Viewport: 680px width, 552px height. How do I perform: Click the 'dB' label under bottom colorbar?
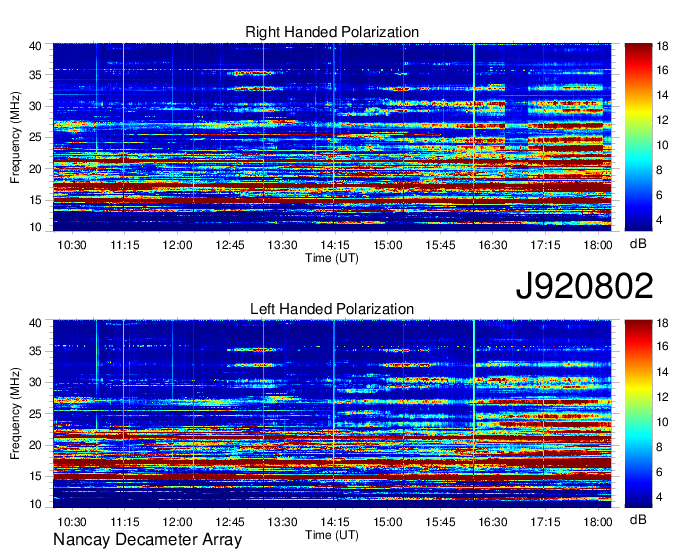coord(638,519)
